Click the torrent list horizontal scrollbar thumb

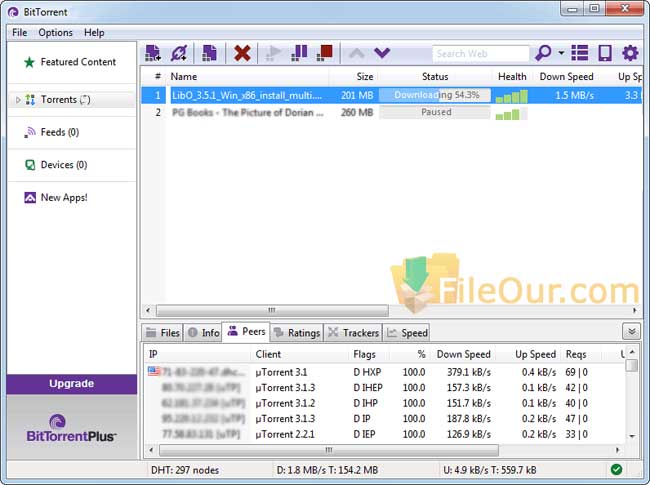click(272, 310)
